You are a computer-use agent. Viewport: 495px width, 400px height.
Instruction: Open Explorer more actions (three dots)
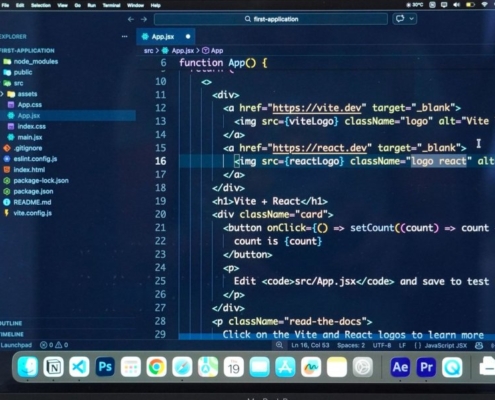coord(124,36)
